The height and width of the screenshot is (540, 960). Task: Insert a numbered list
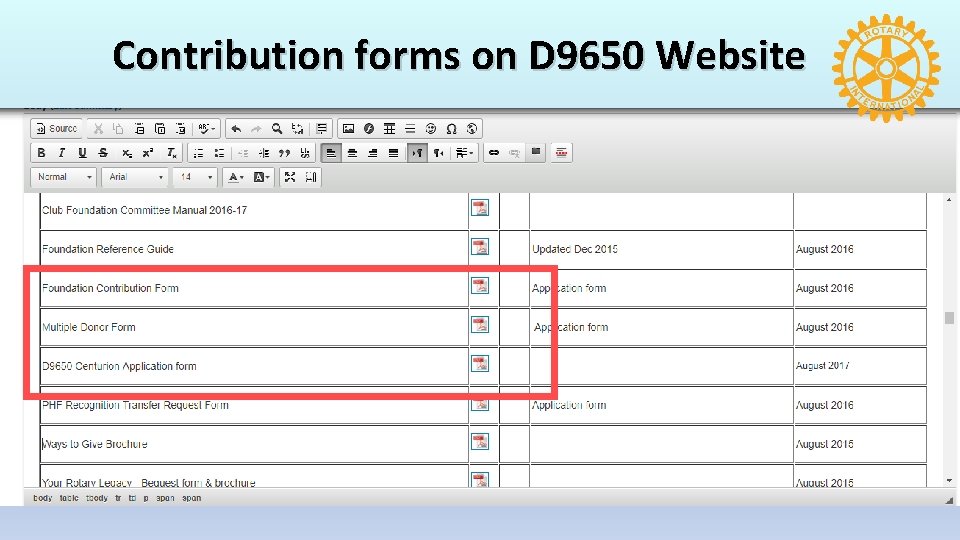(x=198, y=152)
